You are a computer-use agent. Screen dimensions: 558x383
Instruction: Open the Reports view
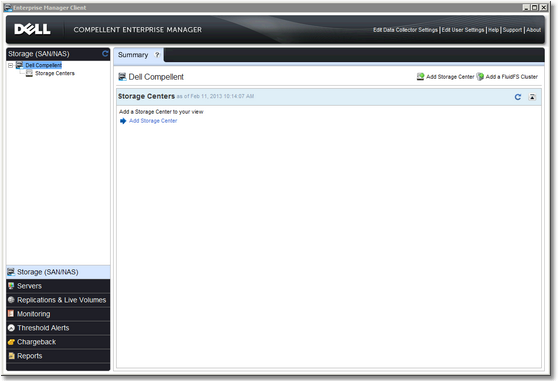point(58,356)
